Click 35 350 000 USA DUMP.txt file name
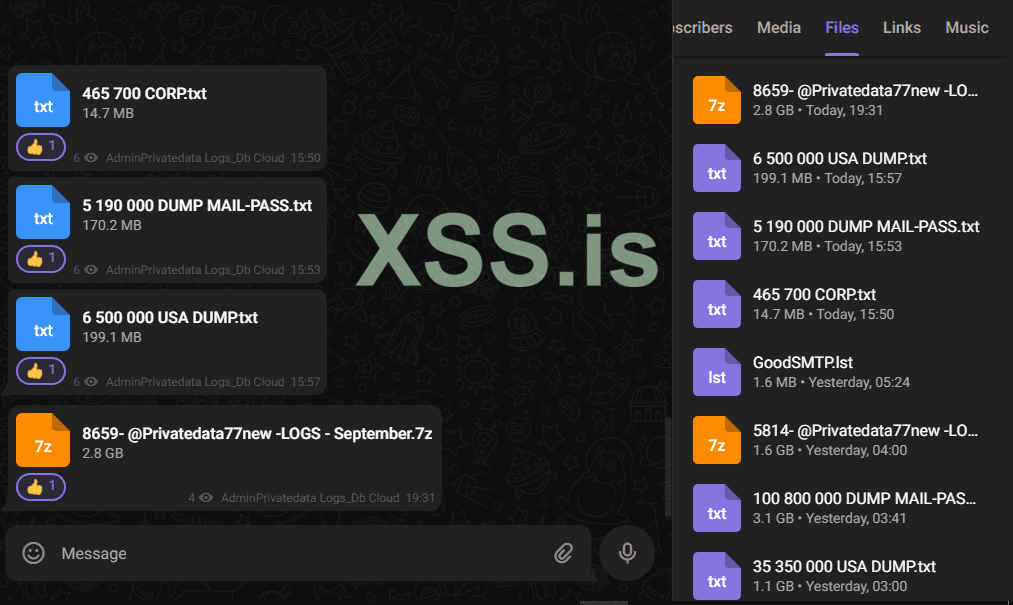The image size is (1013, 605). point(844,566)
